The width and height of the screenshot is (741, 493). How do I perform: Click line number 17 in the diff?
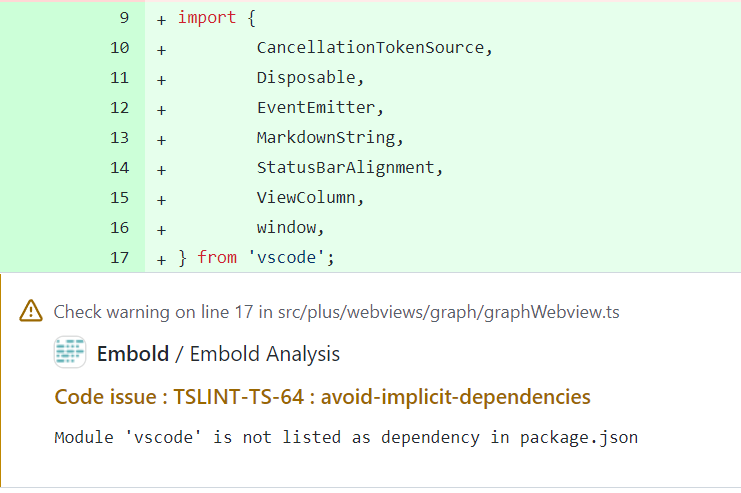(x=120, y=258)
